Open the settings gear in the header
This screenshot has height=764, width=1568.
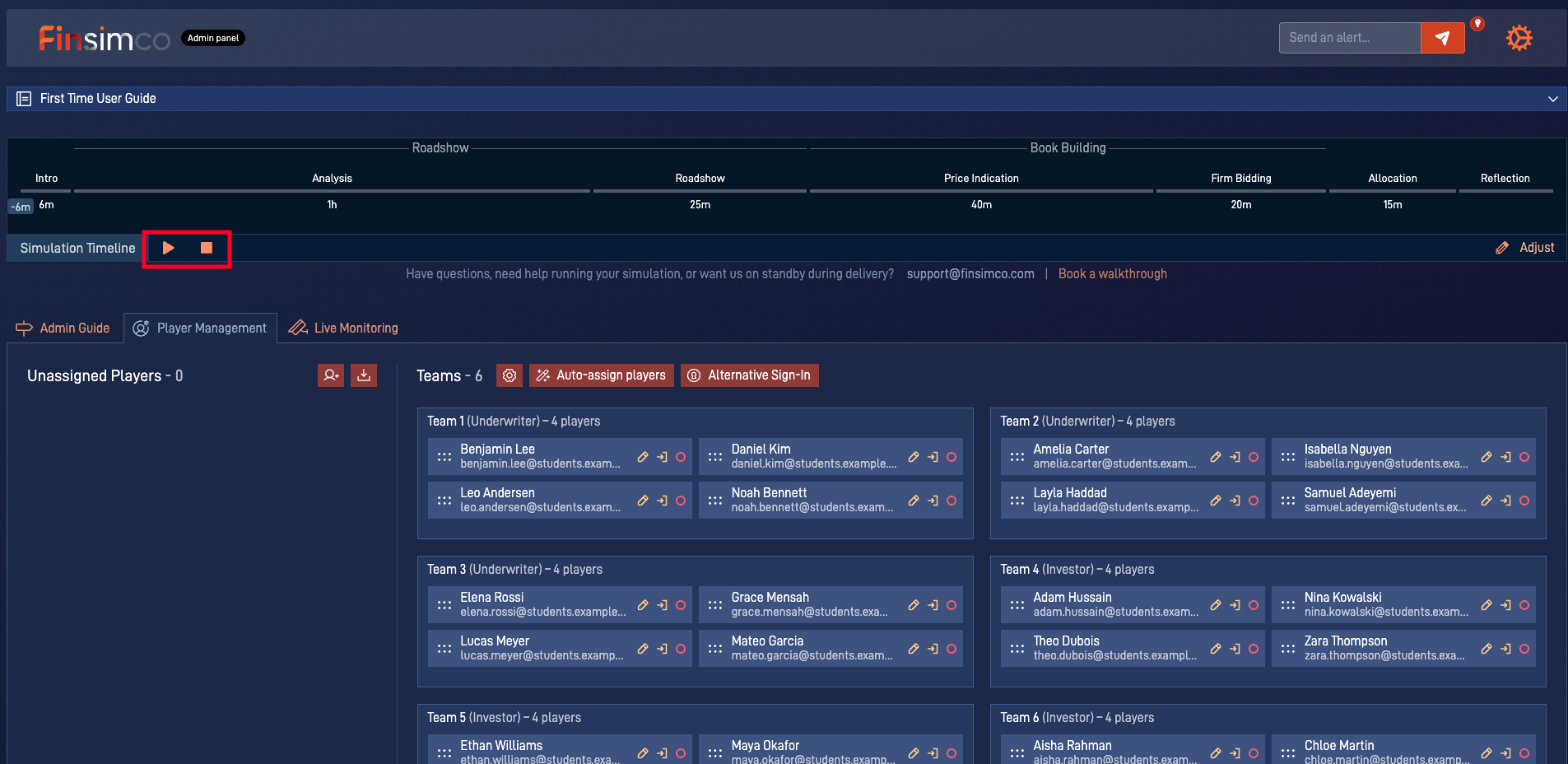(x=1519, y=38)
